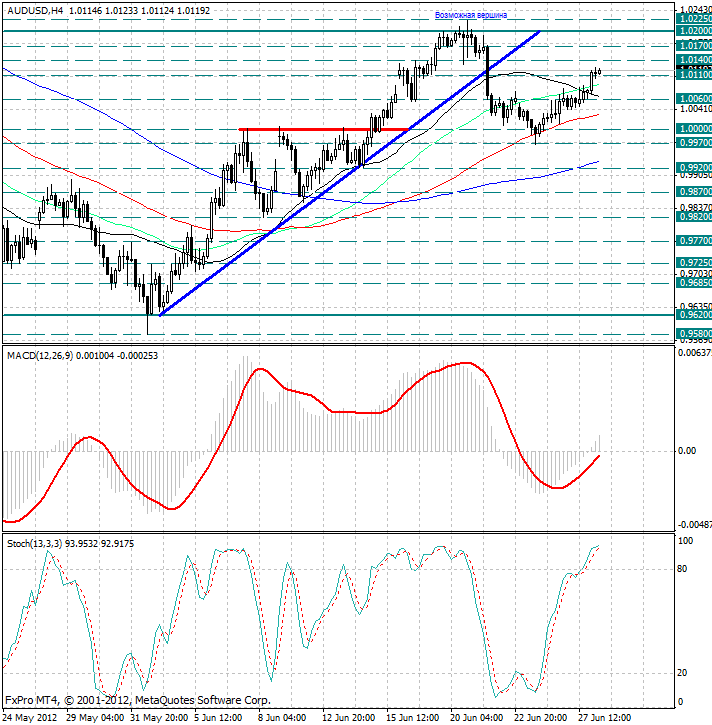This screenshot has height=725, width=712.
Task: Select the red MACD signal line
Action: click(301, 443)
